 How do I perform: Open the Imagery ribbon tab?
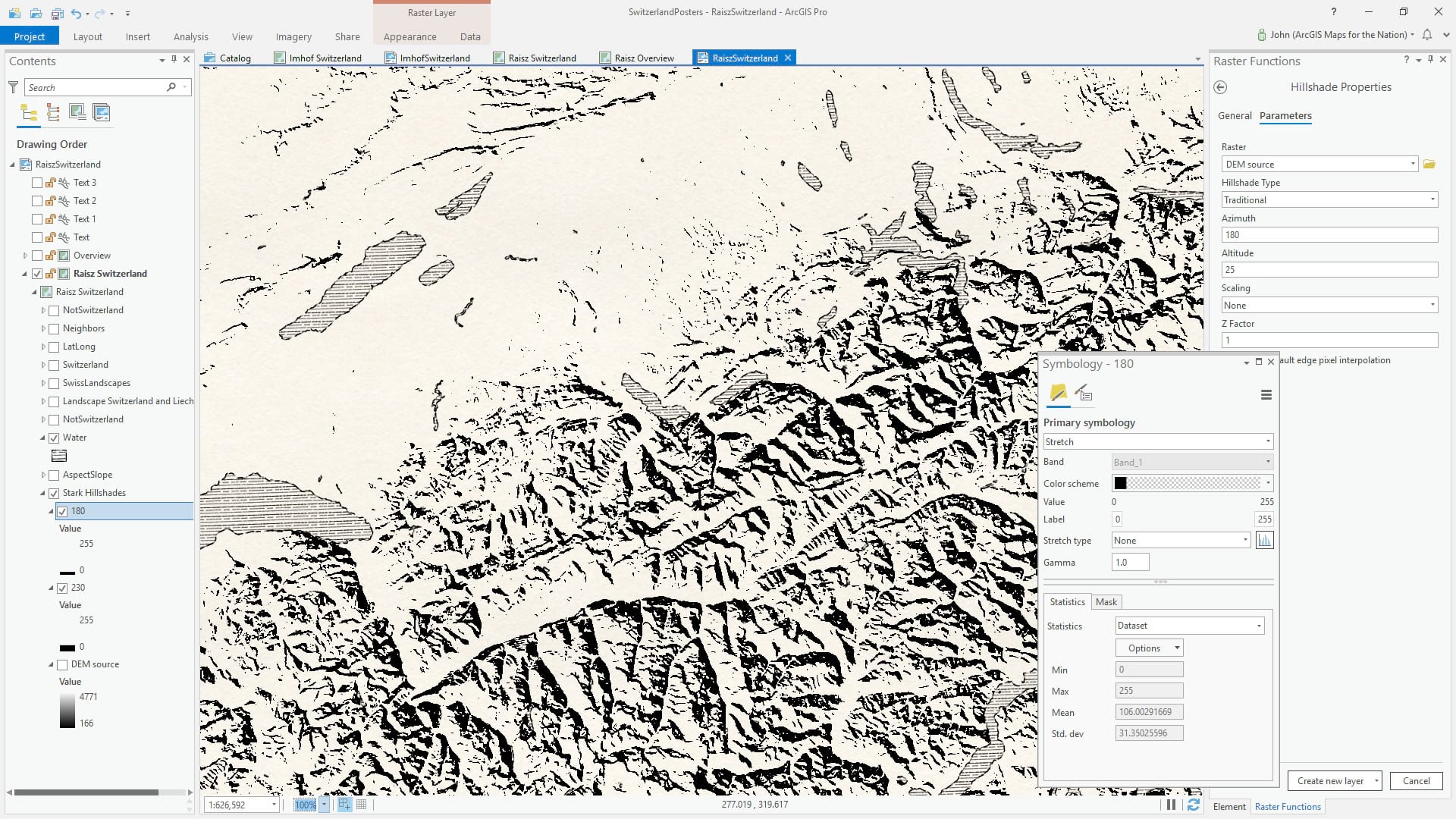(293, 36)
